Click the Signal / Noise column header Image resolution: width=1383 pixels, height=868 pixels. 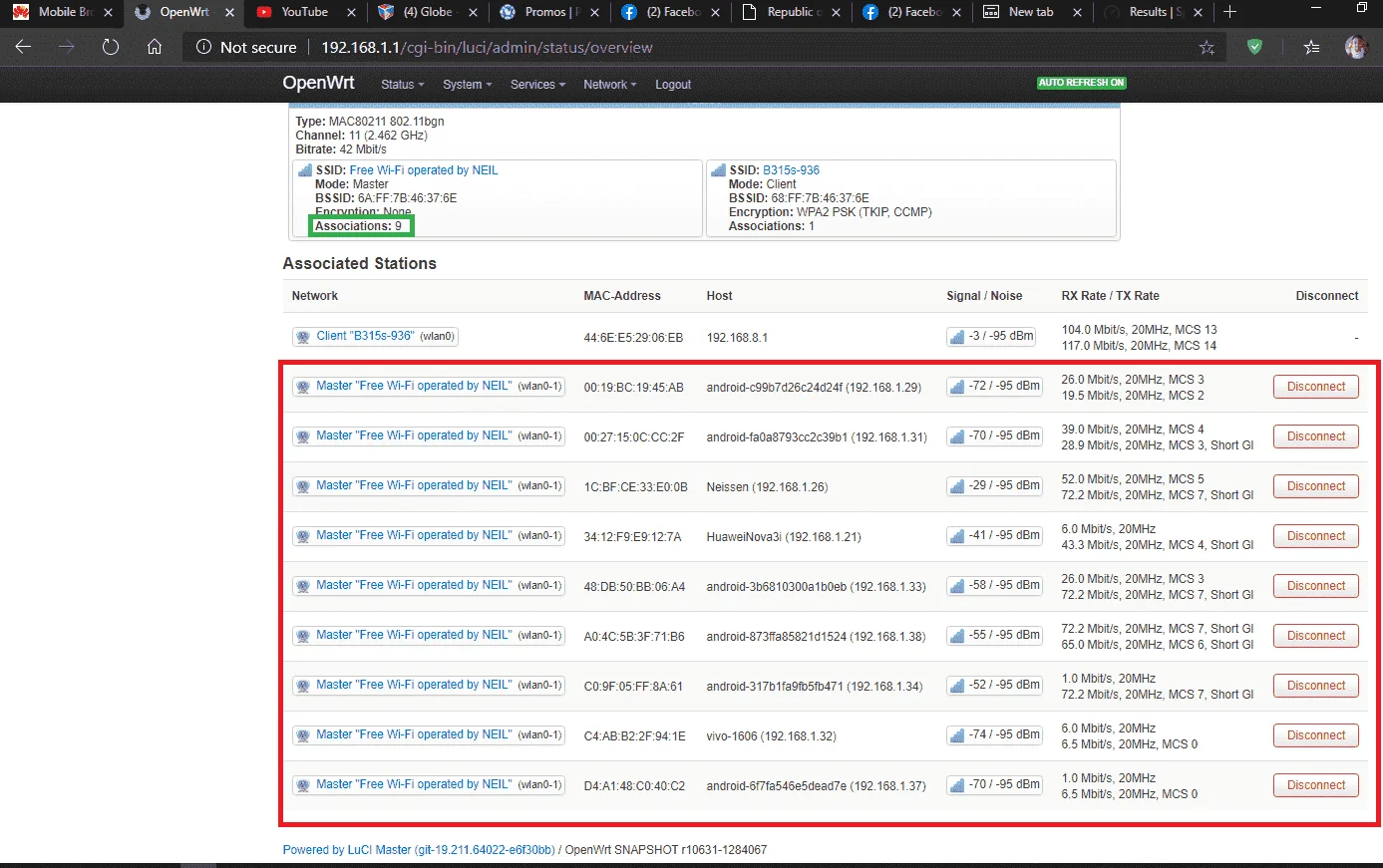click(984, 296)
